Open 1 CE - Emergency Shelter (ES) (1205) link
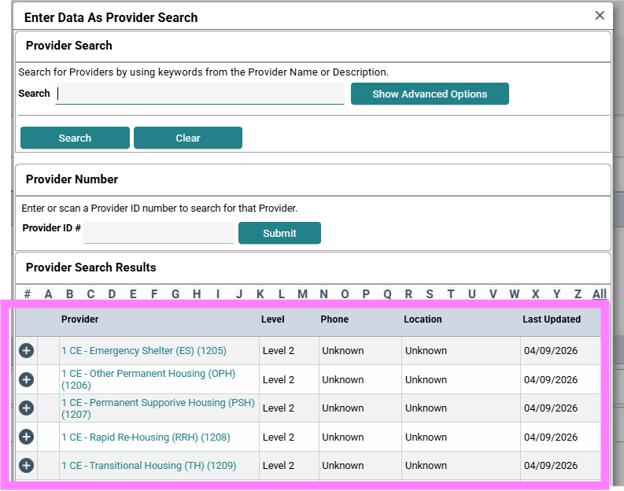The image size is (624, 491). click(144, 351)
